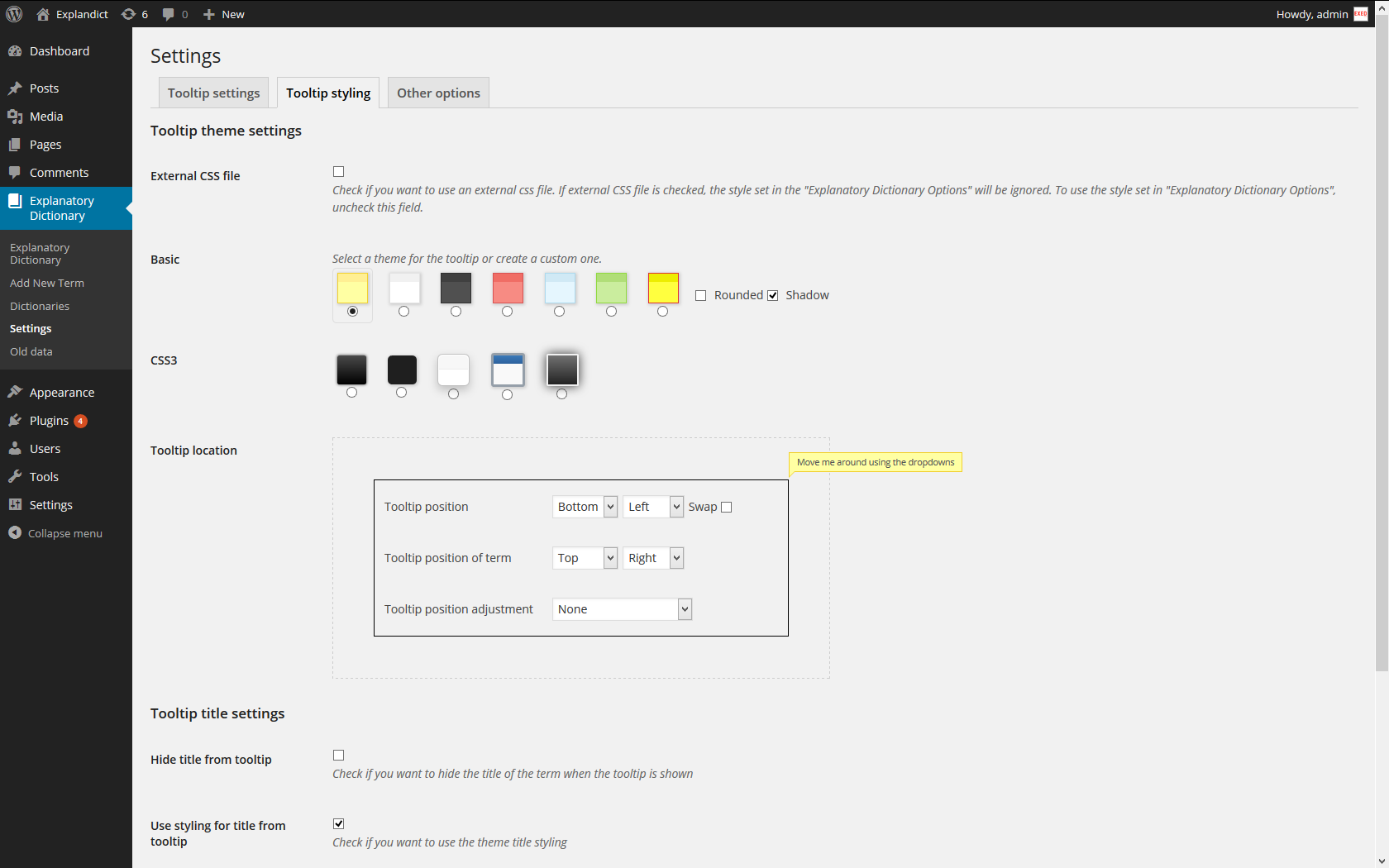Viewport: 1389px width, 868px height.
Task: Tick the Swap checkbox
Action: [726, 508]
